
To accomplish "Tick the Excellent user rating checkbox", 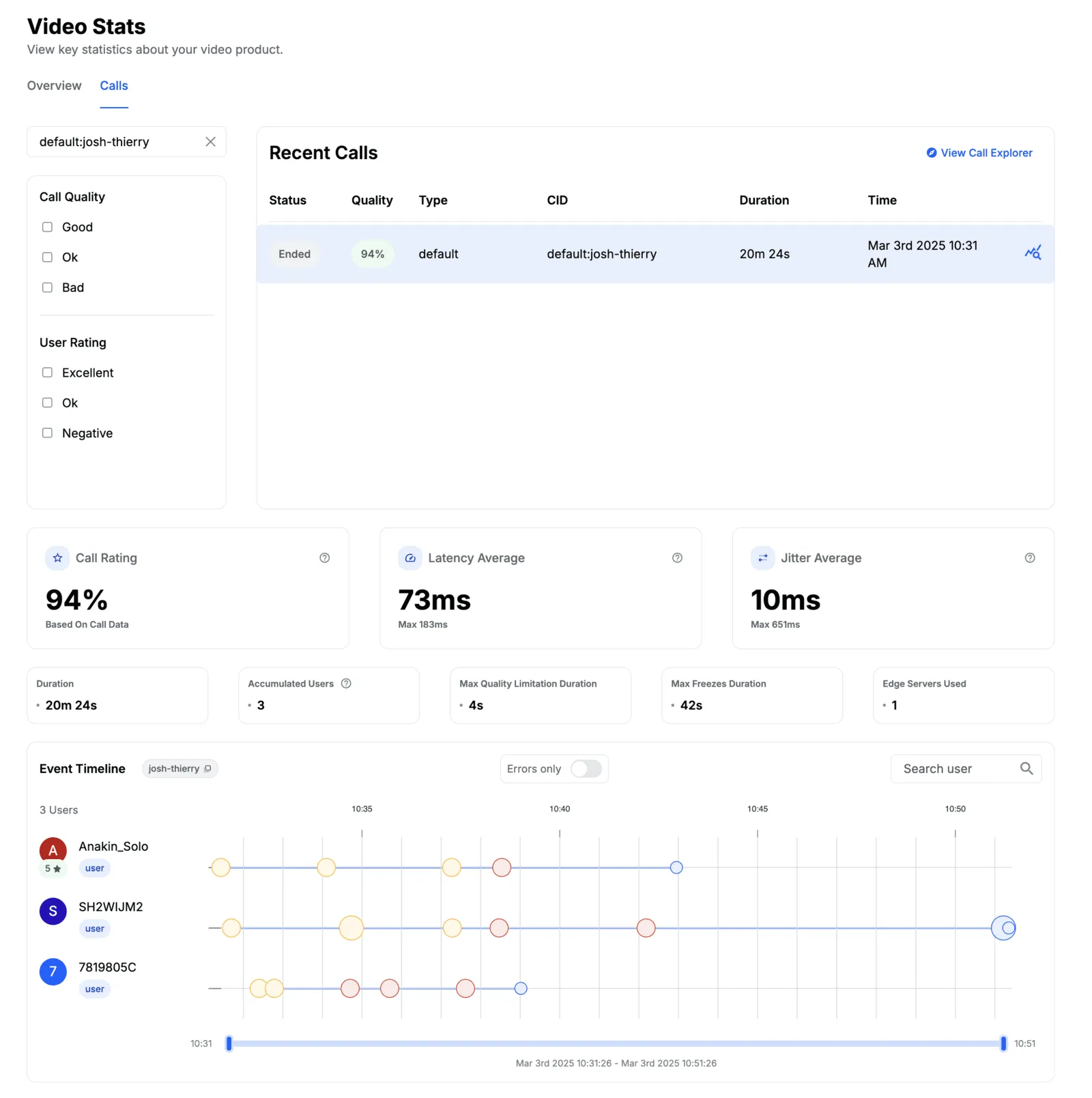I will [48, 373].
